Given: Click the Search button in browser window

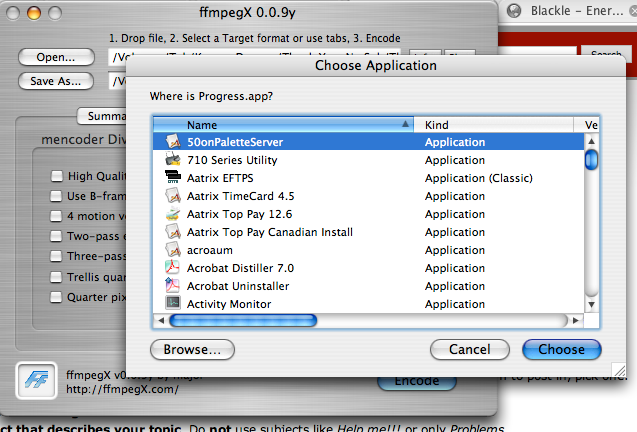Looking at the screenshot, I should point(606,54).
